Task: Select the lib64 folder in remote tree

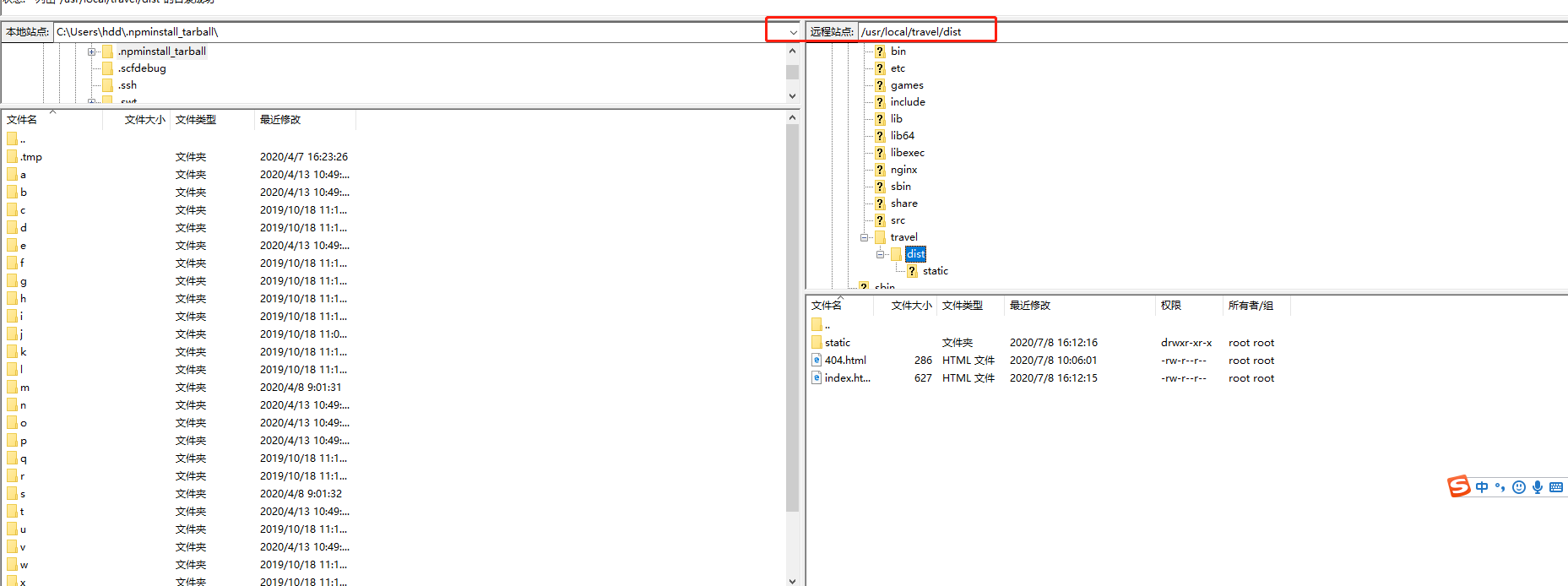Action: (903, 136)
